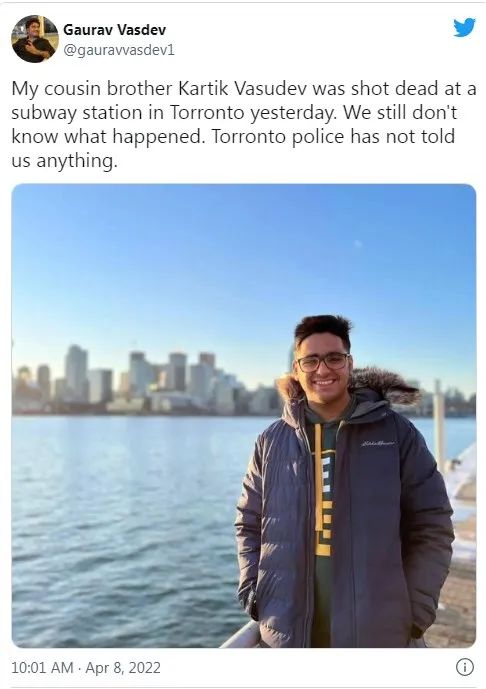
Task: Open Gaurav Vasdev's profile avatar
Action: (x=35, y=39)
